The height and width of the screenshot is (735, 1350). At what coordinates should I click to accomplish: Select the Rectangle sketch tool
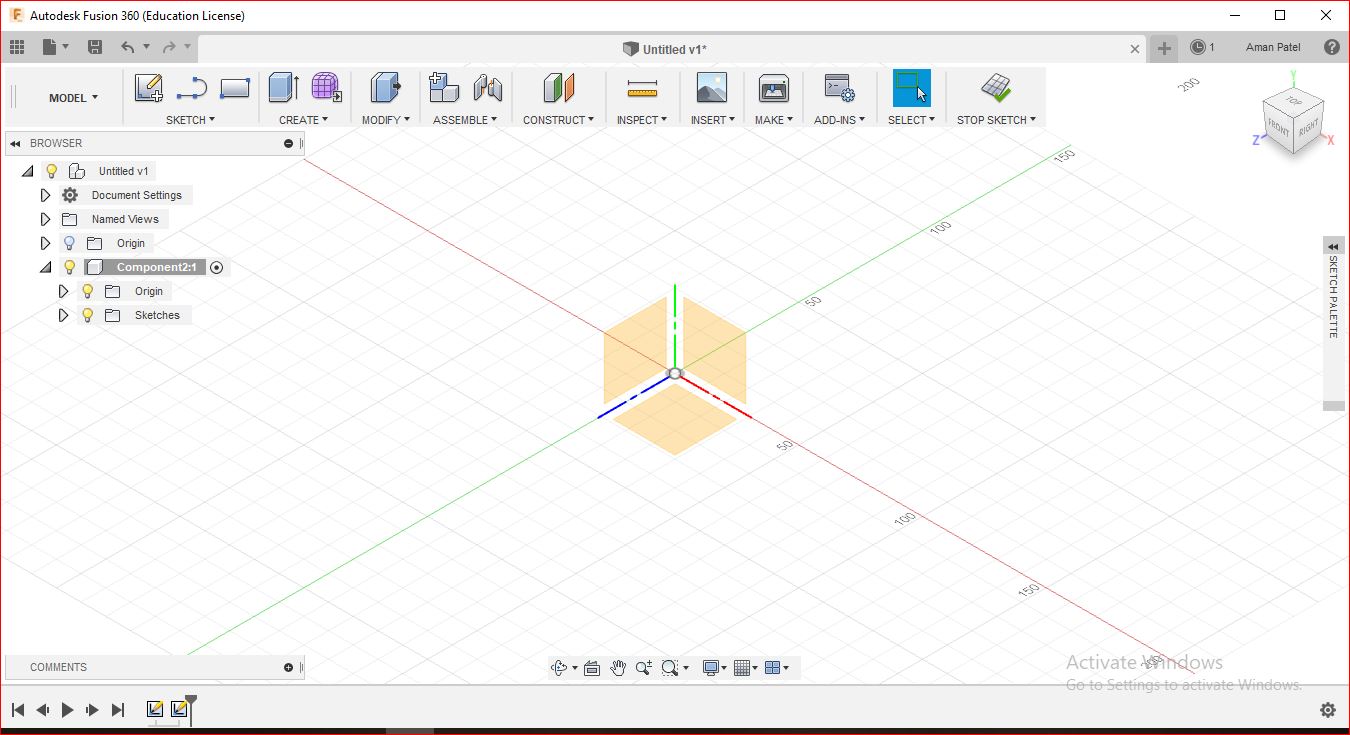234,88
